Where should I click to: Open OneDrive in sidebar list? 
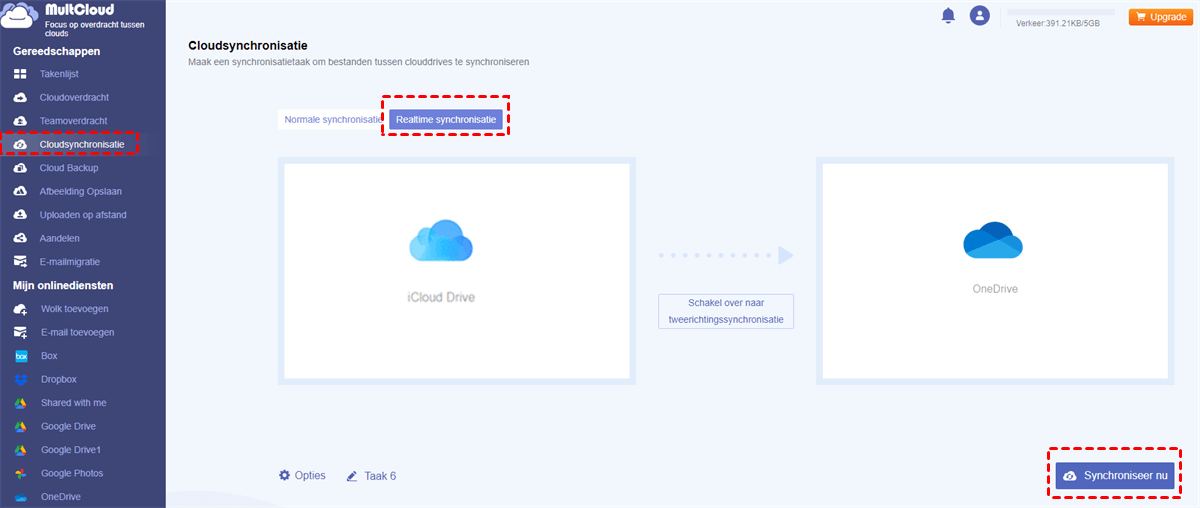61,497
